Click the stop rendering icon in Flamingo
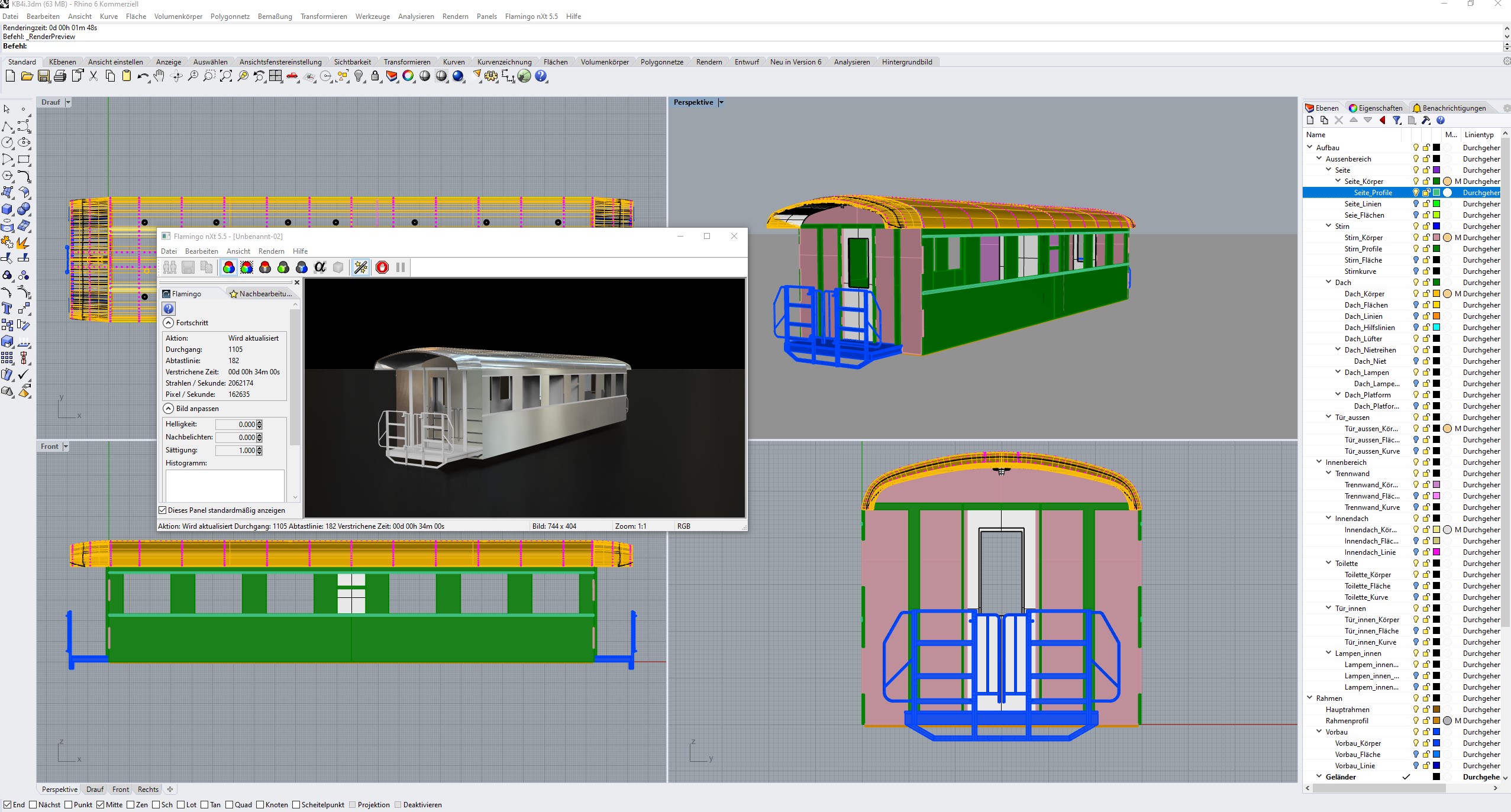The height and width of the screenshot is (812, 1511). 382,267
